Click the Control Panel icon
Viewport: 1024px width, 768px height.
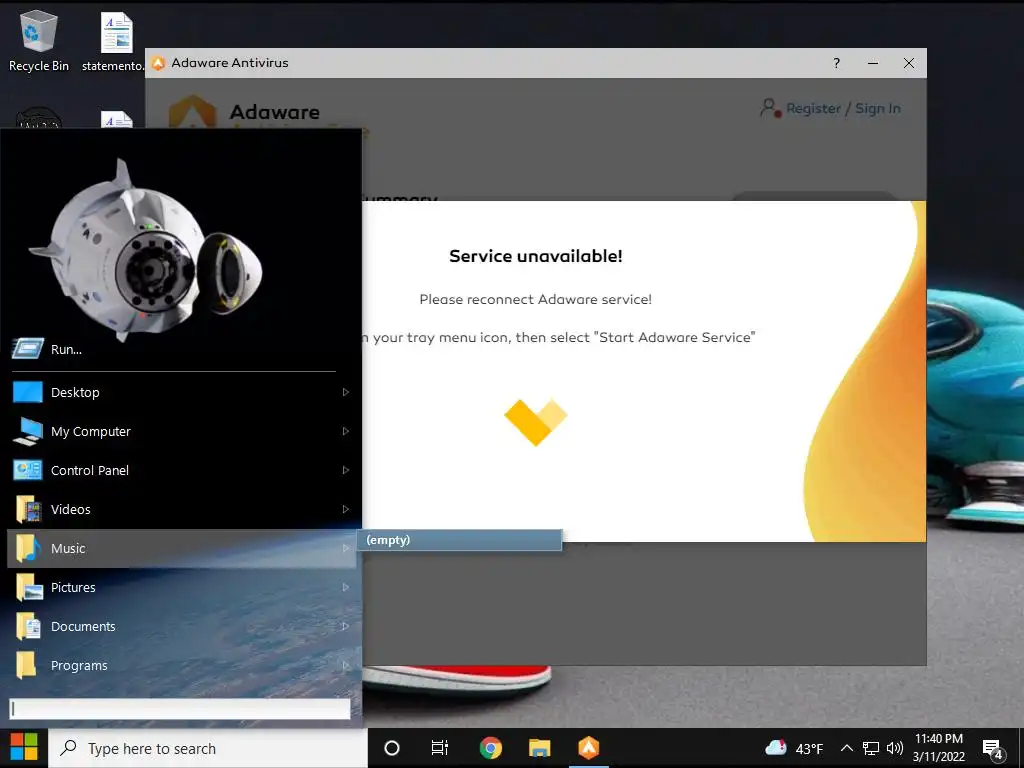click(27, 470)
